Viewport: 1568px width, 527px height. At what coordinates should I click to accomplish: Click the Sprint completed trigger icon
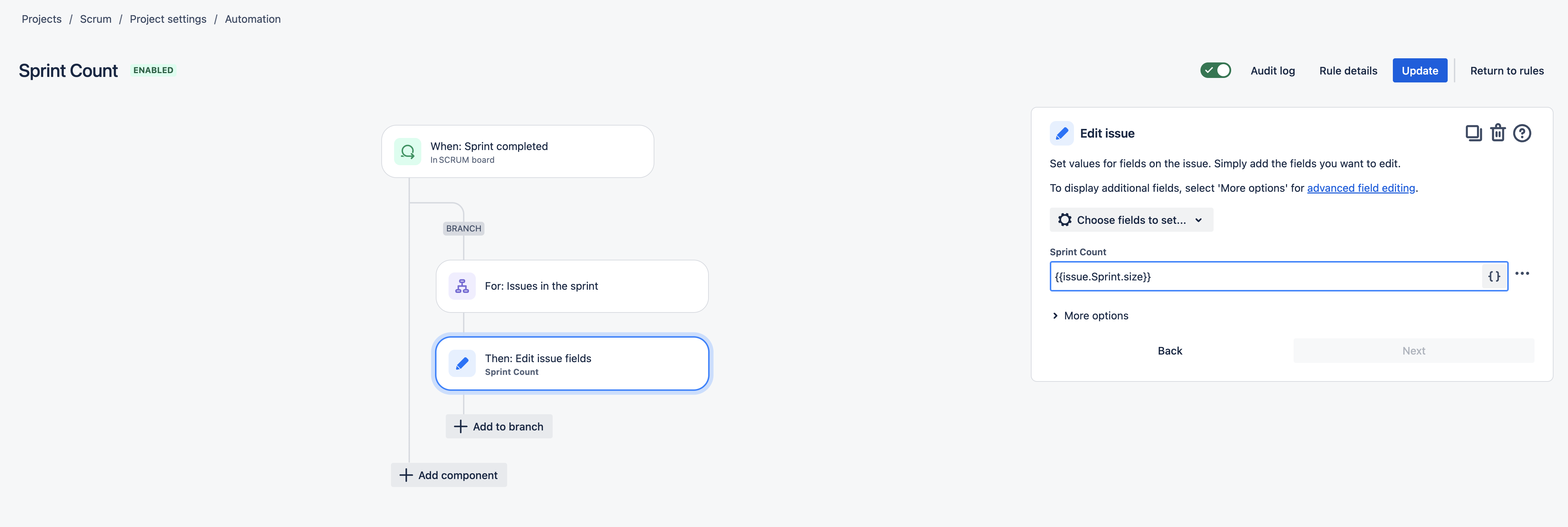(407, 152)
